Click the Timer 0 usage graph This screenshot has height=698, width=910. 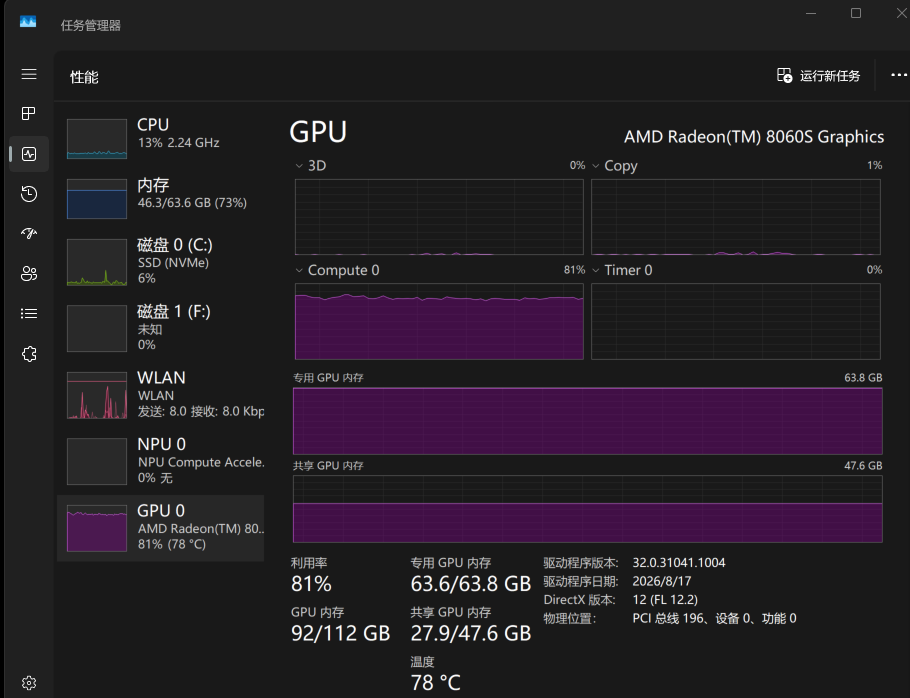tap(736, 321)
